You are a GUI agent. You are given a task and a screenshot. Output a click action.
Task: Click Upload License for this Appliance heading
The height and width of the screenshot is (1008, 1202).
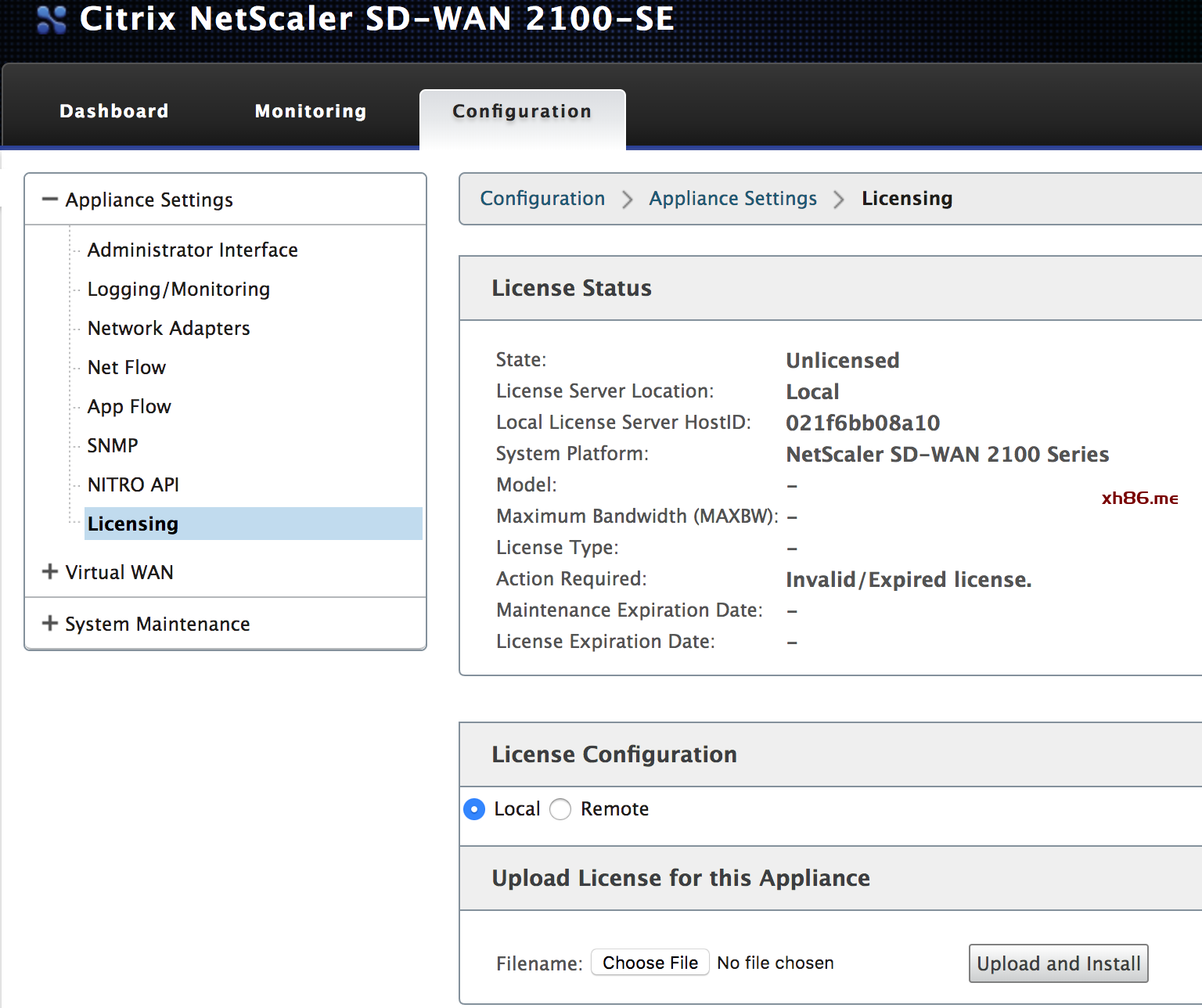coord(681,878)
